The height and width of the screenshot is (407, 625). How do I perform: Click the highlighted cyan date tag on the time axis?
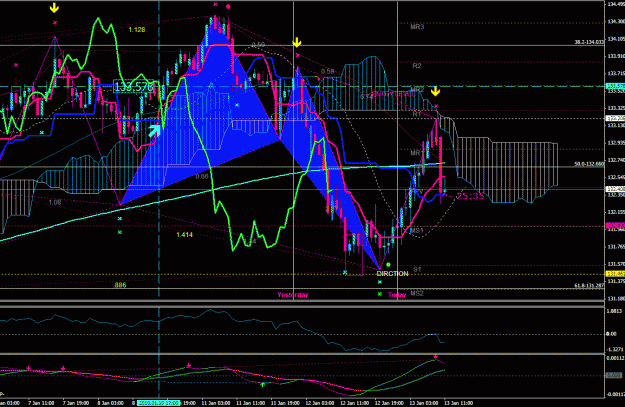pos(159,403)
